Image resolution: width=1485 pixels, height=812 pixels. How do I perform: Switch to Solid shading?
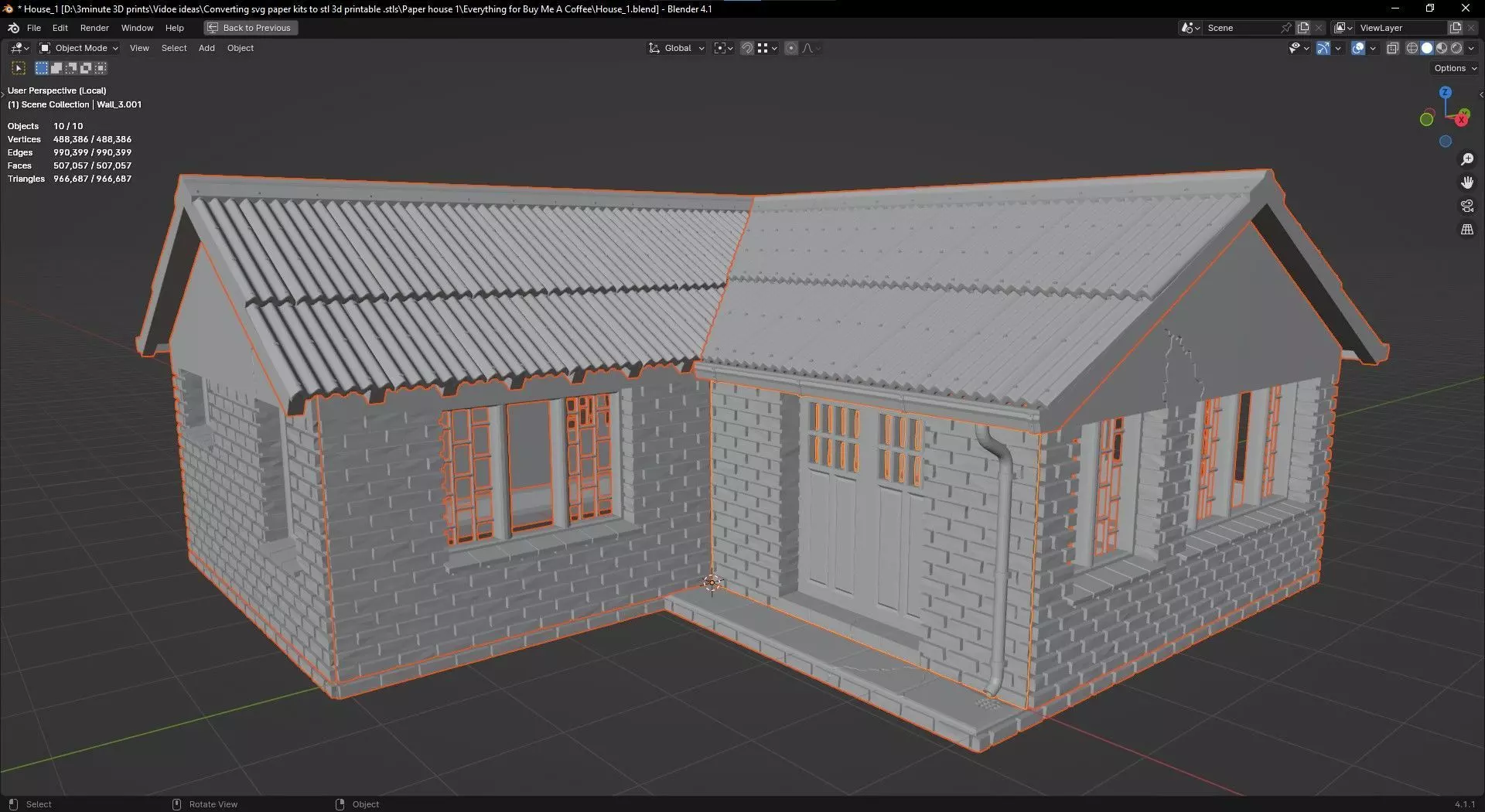click(1427, 48)
